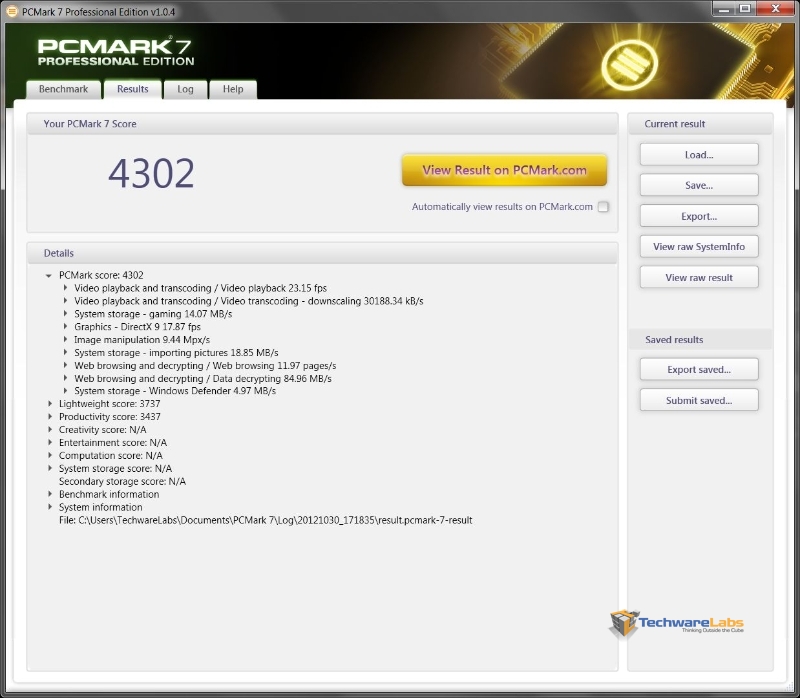The width and height of the screenshot is (800, 698).
Task: Expand the Computation score N/A node
Action: point(50,455)
